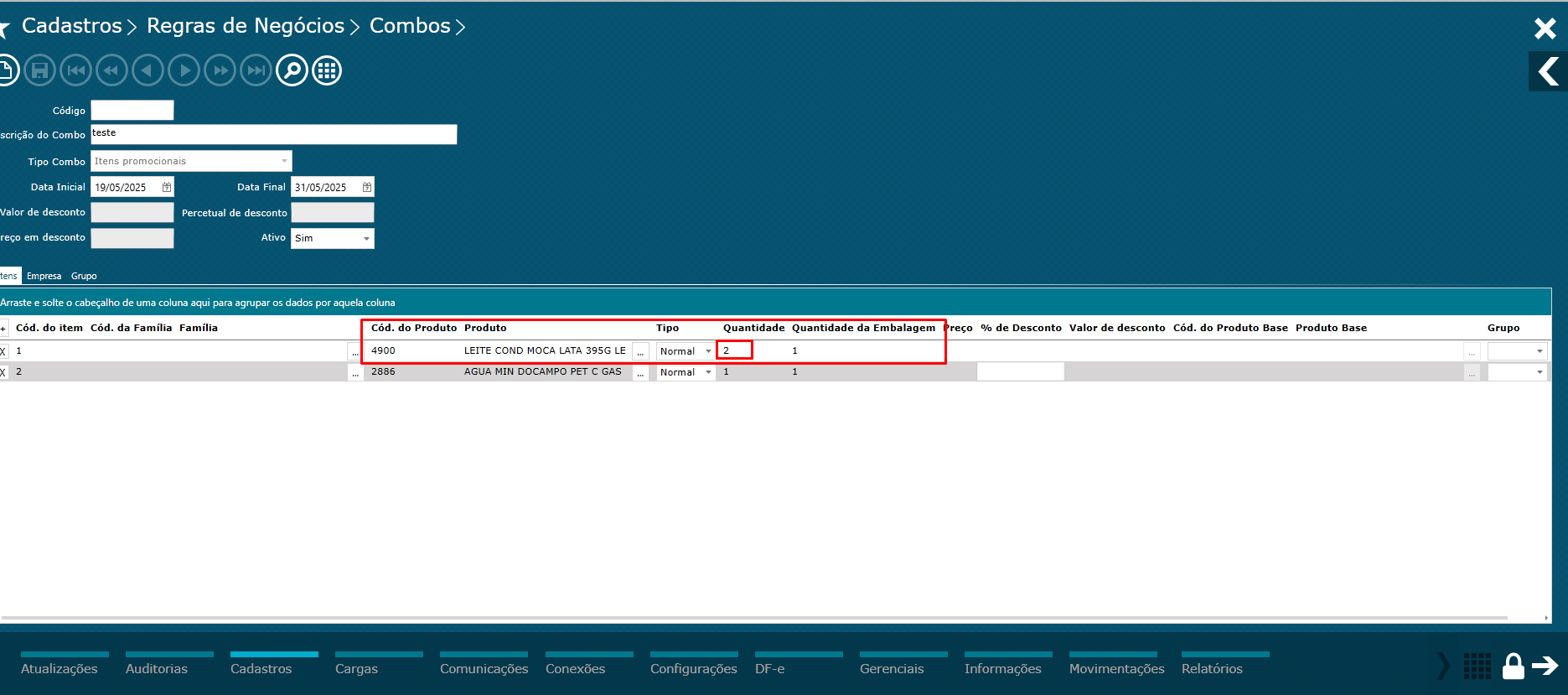Open product lookup for AGUA MIN DOCAMPO
The image size is (1568, 695).
click(640, 373)
